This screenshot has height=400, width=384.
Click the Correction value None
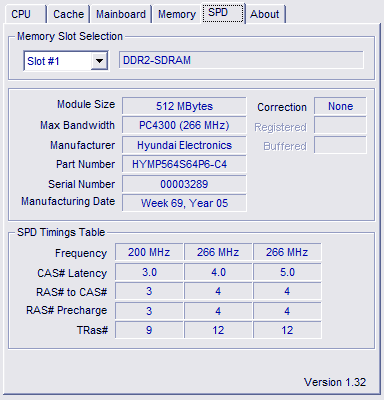[x=340, y=106]
